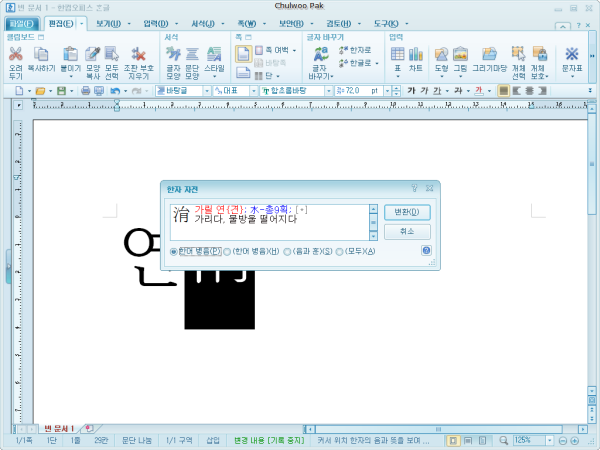Image resolution: width=600 pixels, height=450 pixels.
Task: Click the zoom in plus button
Action: pyautogui.click(x=575, y=440)
